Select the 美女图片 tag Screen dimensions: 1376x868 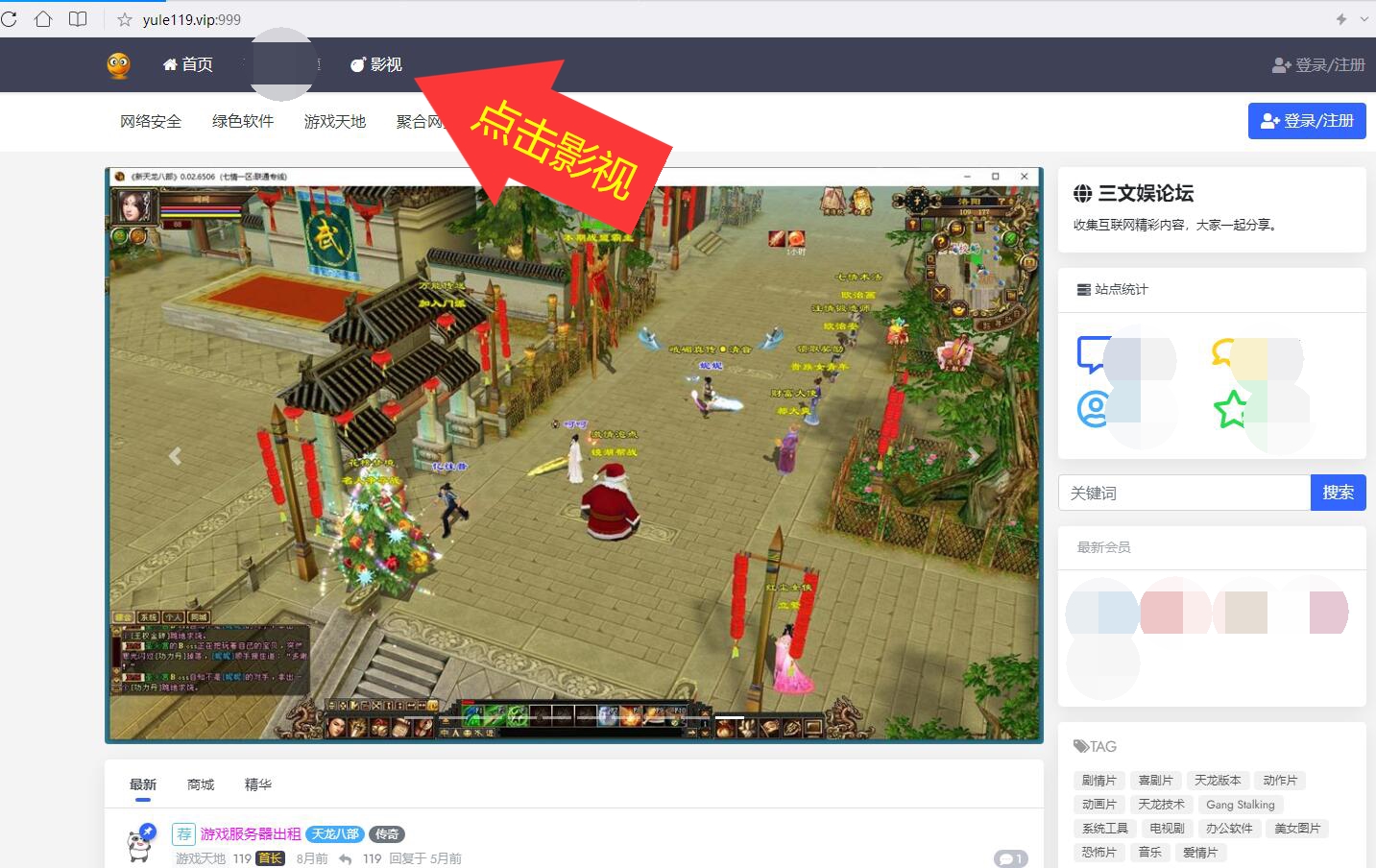pyautogui.click(x=1297, y=828)
